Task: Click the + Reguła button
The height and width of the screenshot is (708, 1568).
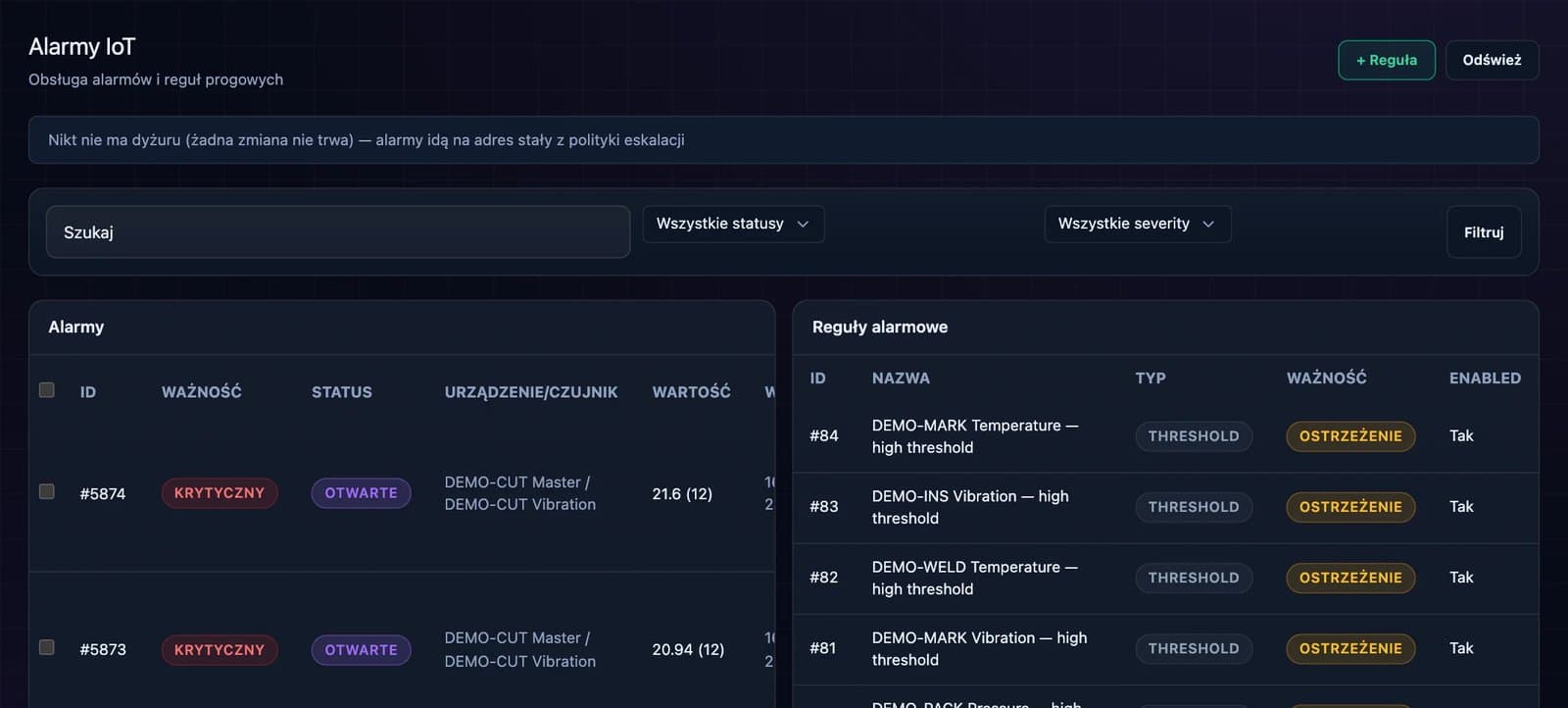Action: coord(1387,60)
